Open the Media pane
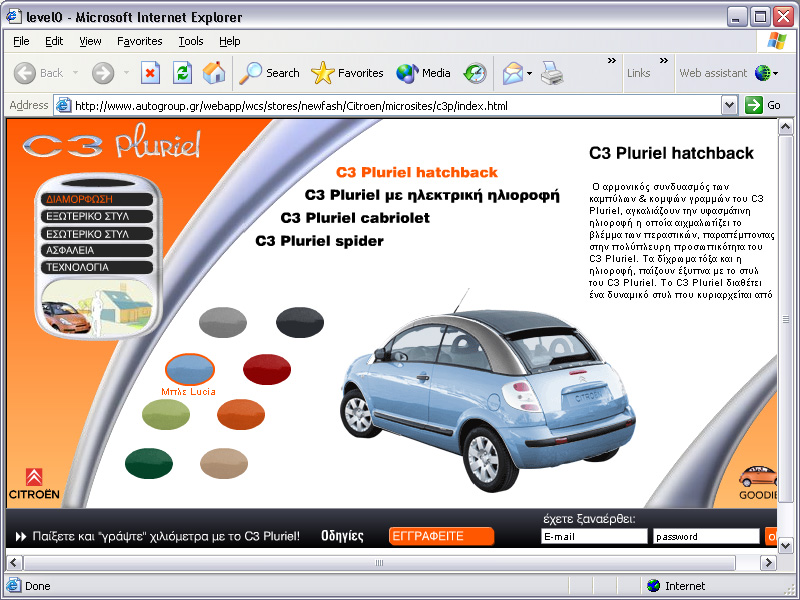 click(x=423, y=73)
